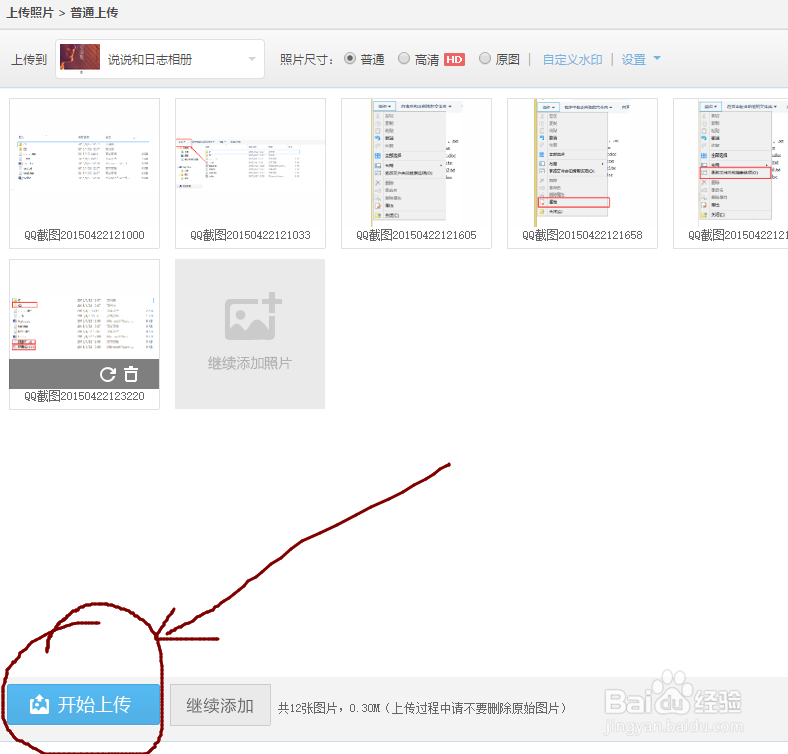The width and height of the screenshot is (788, 754).
Task: Click the 上传到 label
Action: pos(29,59)
